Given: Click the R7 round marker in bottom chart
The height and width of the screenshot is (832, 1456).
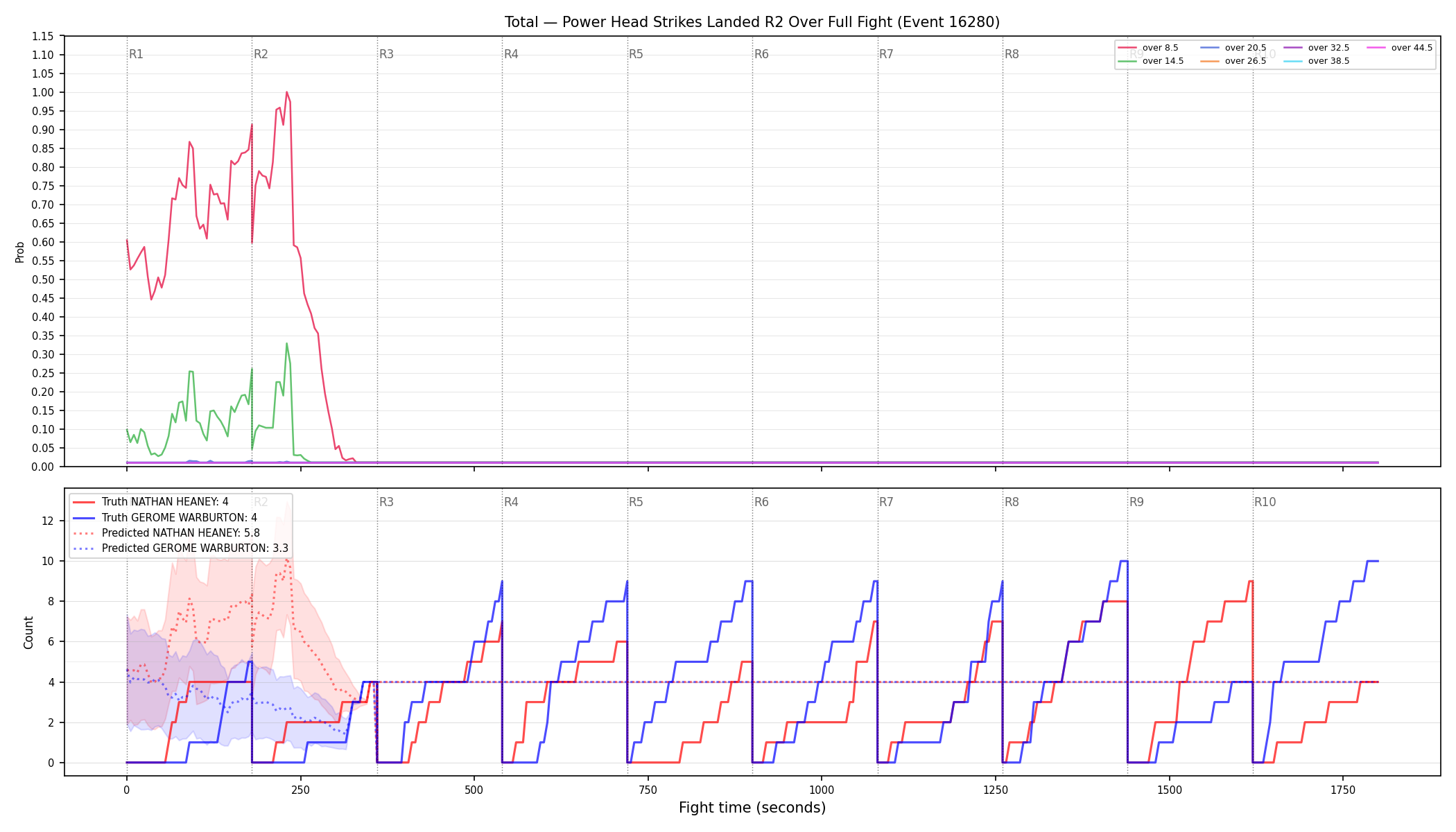Looking at the screenshot, I should coord(886,502).
